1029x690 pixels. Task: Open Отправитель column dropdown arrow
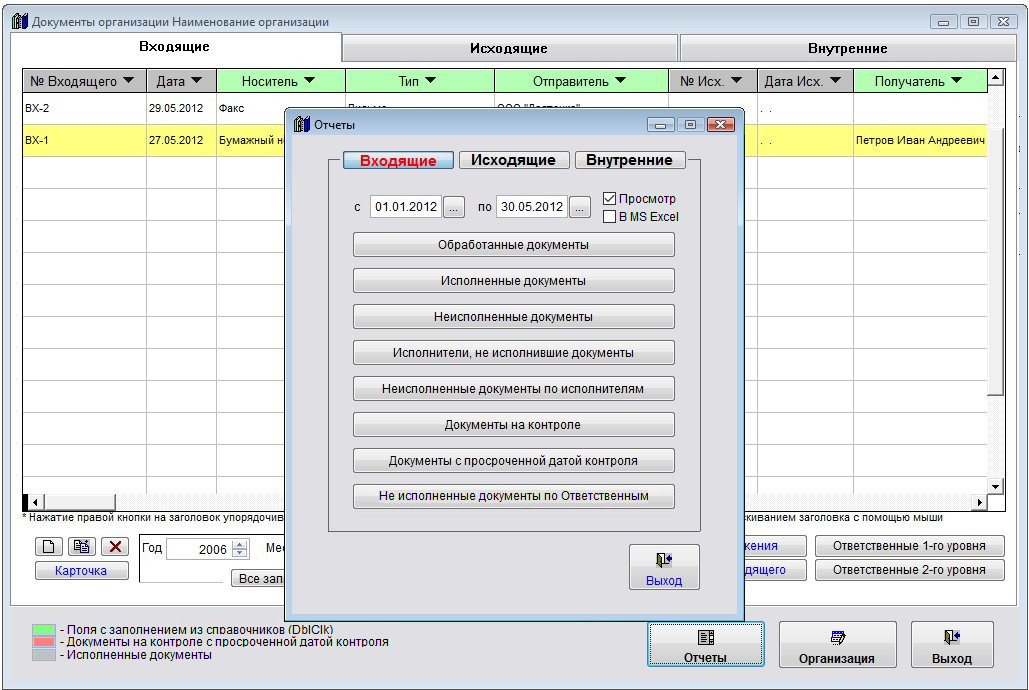pos(620,80)
